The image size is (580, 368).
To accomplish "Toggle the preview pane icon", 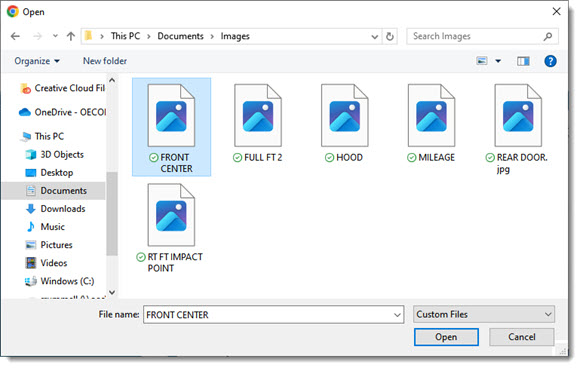I will tap(523, 61).
